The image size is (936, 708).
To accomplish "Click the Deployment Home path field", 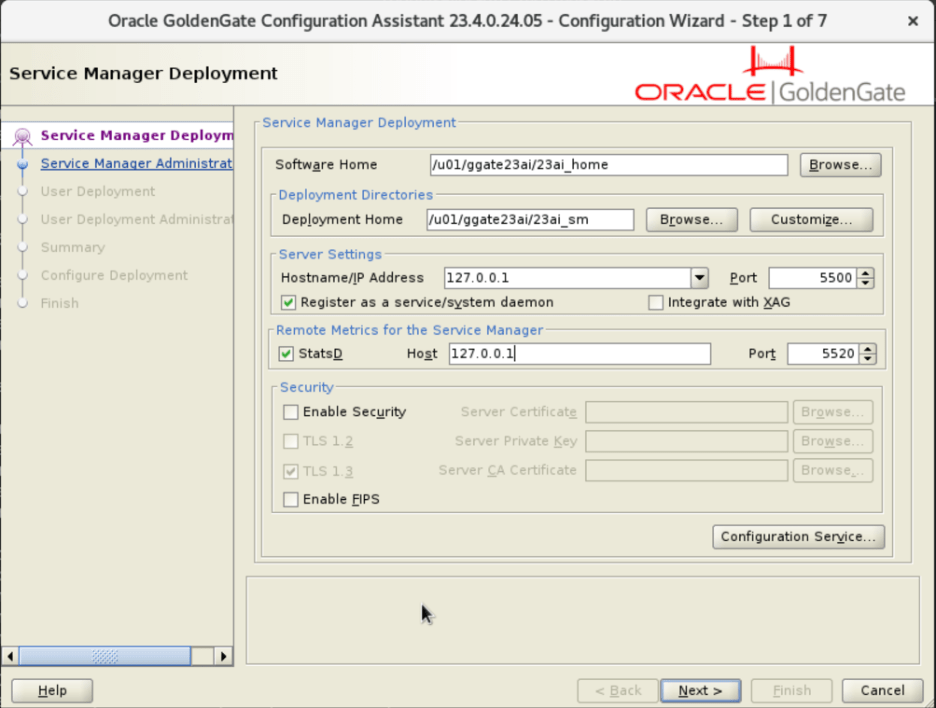I will point(530,220).
